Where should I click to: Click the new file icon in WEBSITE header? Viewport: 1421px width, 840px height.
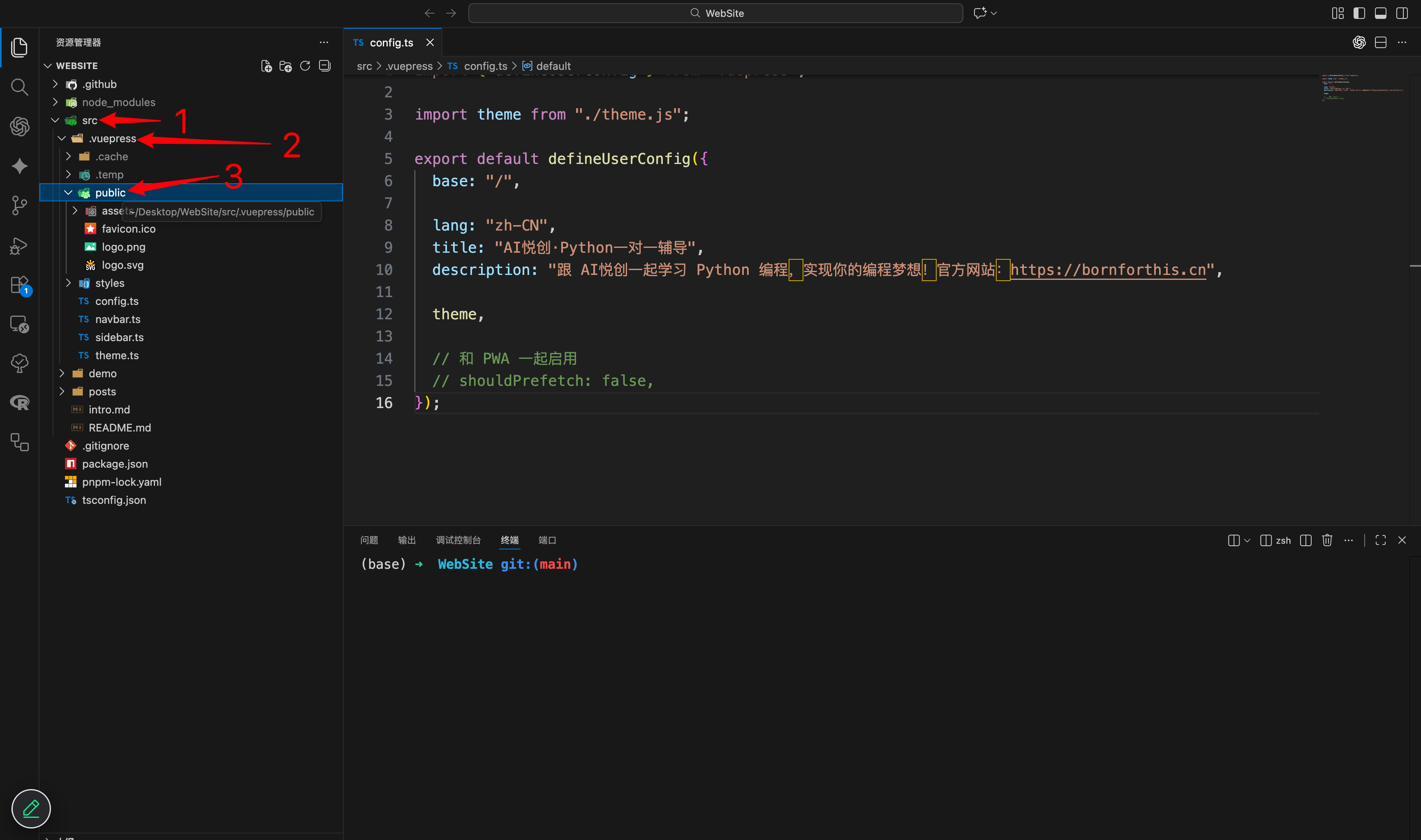266,66
